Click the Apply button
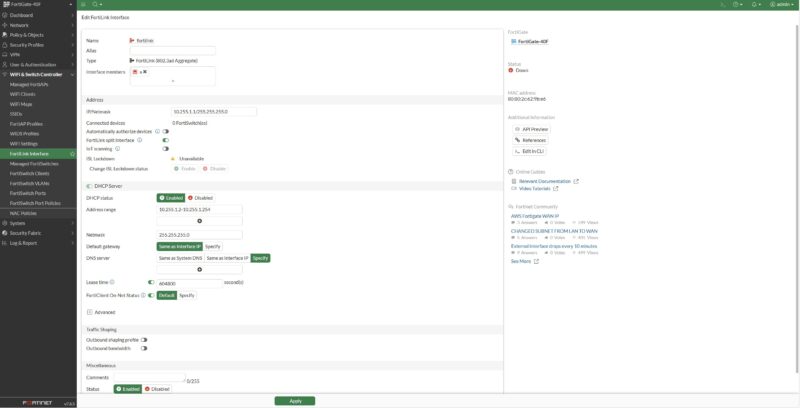The image size is (800, 408). click(x=295, y=401)
